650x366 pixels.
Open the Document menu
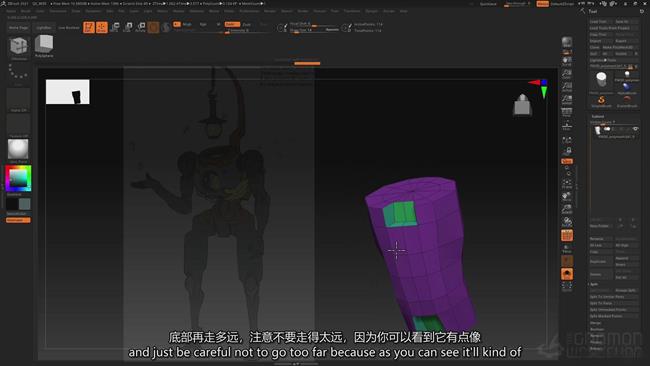click(58, 11)
